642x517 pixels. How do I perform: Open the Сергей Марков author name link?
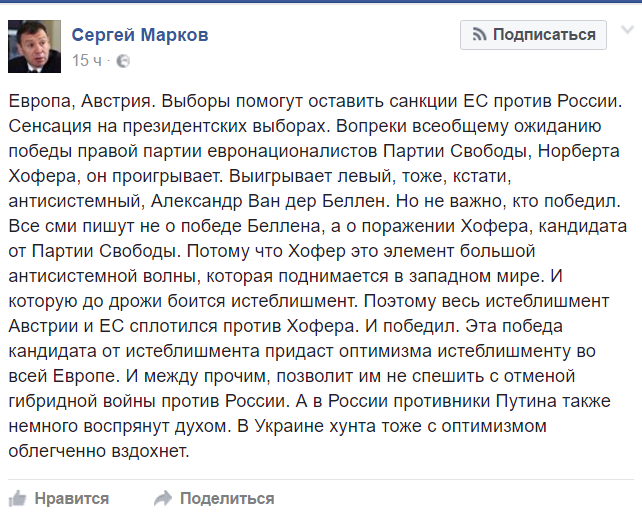point(140,35)
